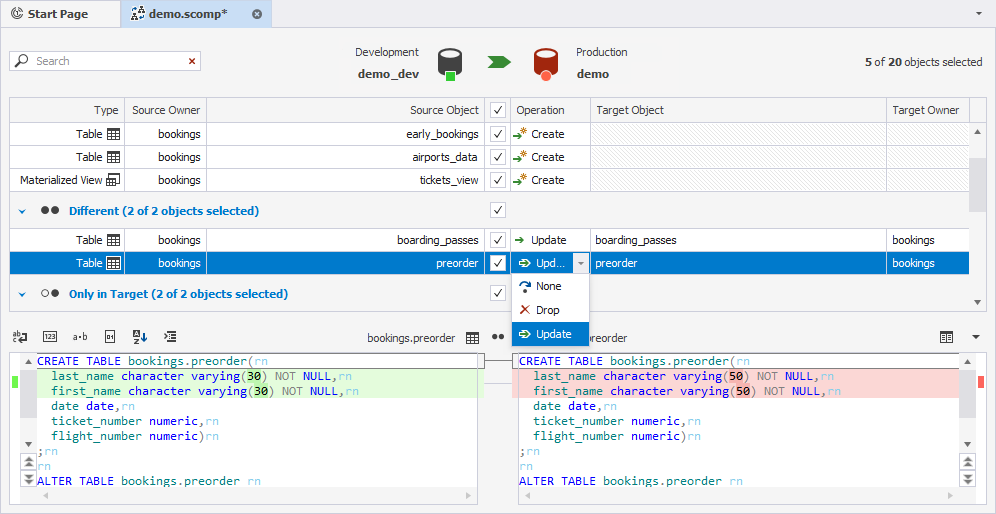Collapse the Different objects group
The height and width of the screenshot is (514, 996).
click(22, 211)
